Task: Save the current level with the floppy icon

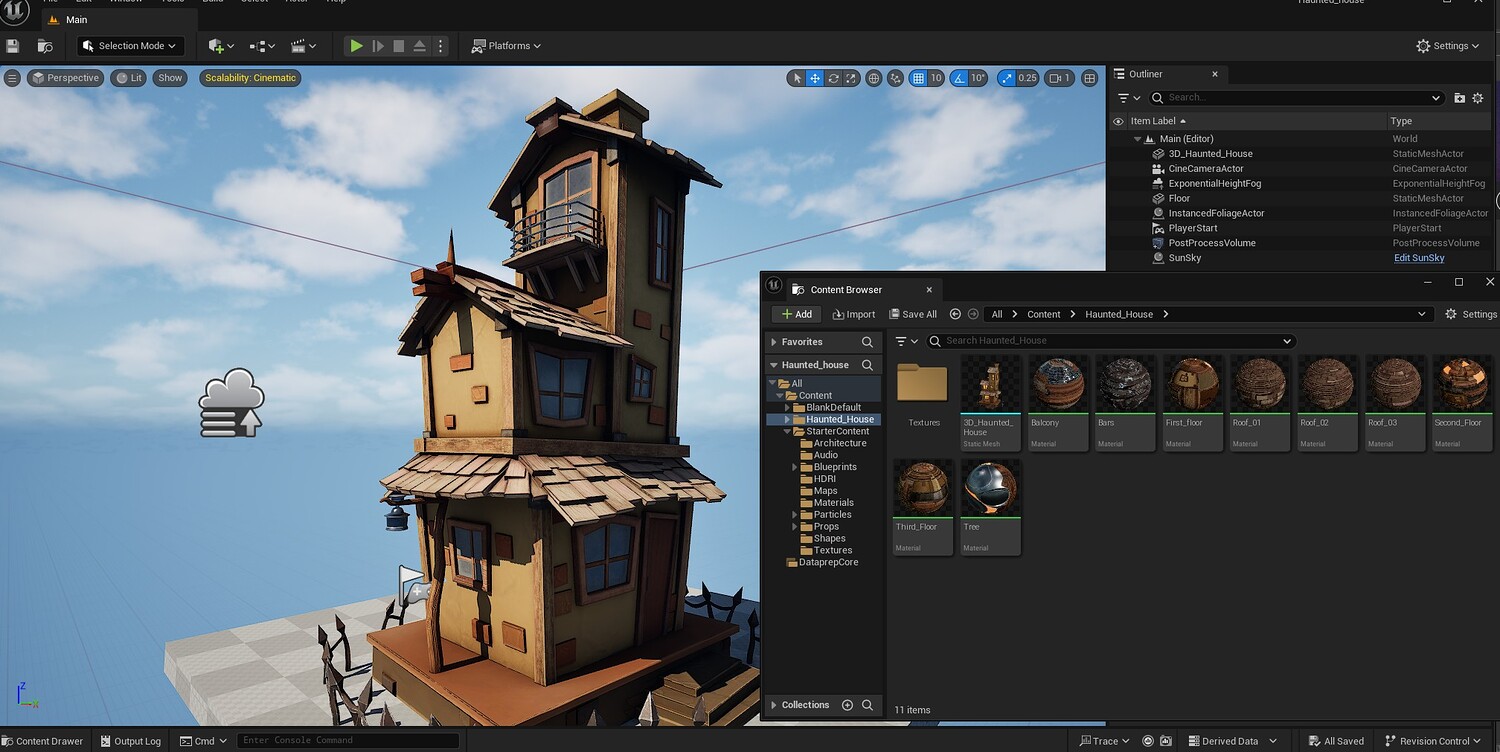Action: coord(13,46)
